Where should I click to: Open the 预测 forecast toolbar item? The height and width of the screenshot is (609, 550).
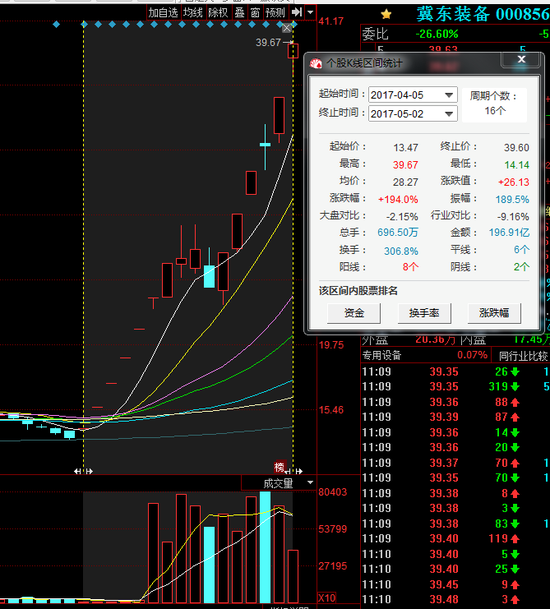[x=275, y=12]
